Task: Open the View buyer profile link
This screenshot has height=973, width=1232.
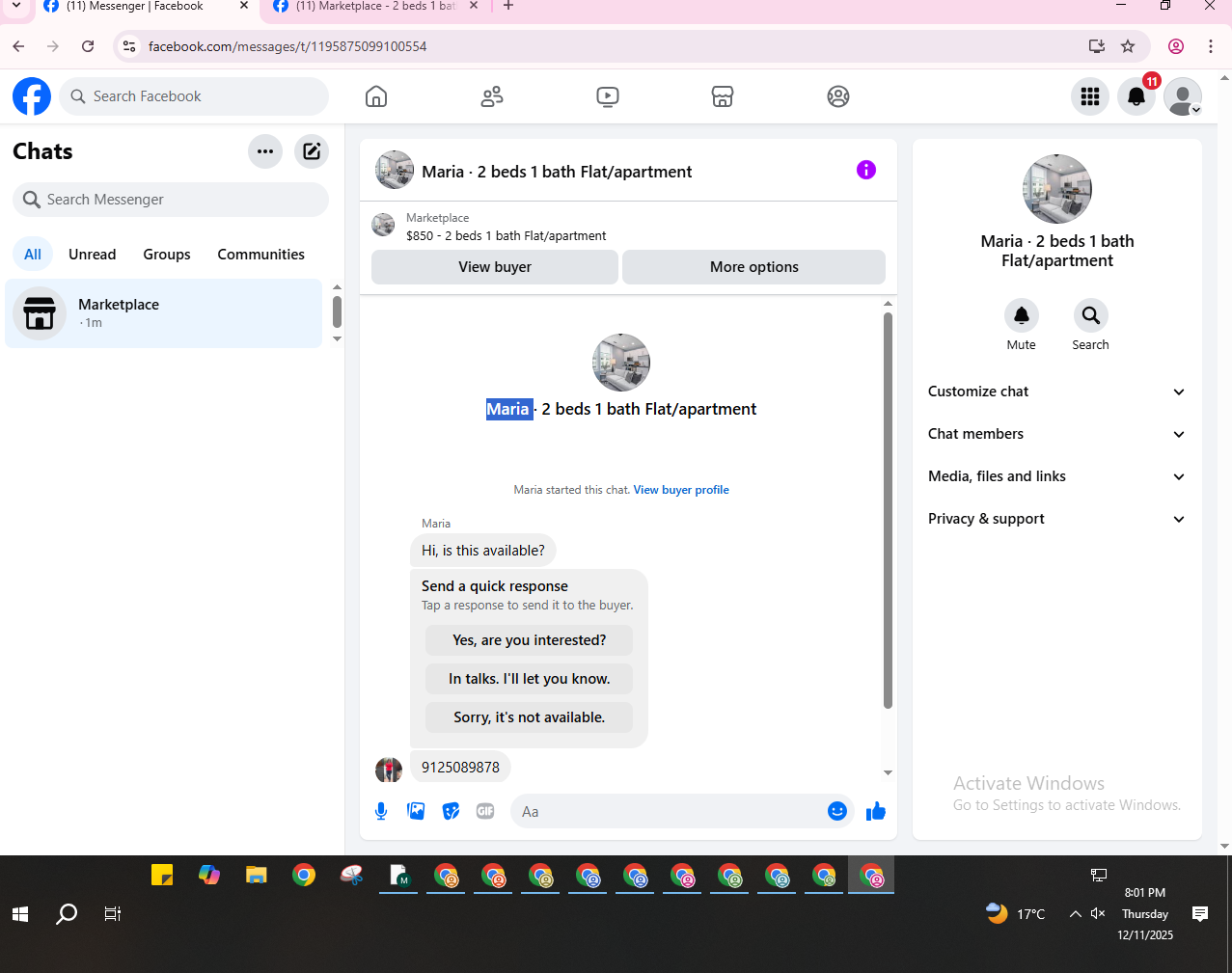Action: pyautogui.click(x=681, y=490)
